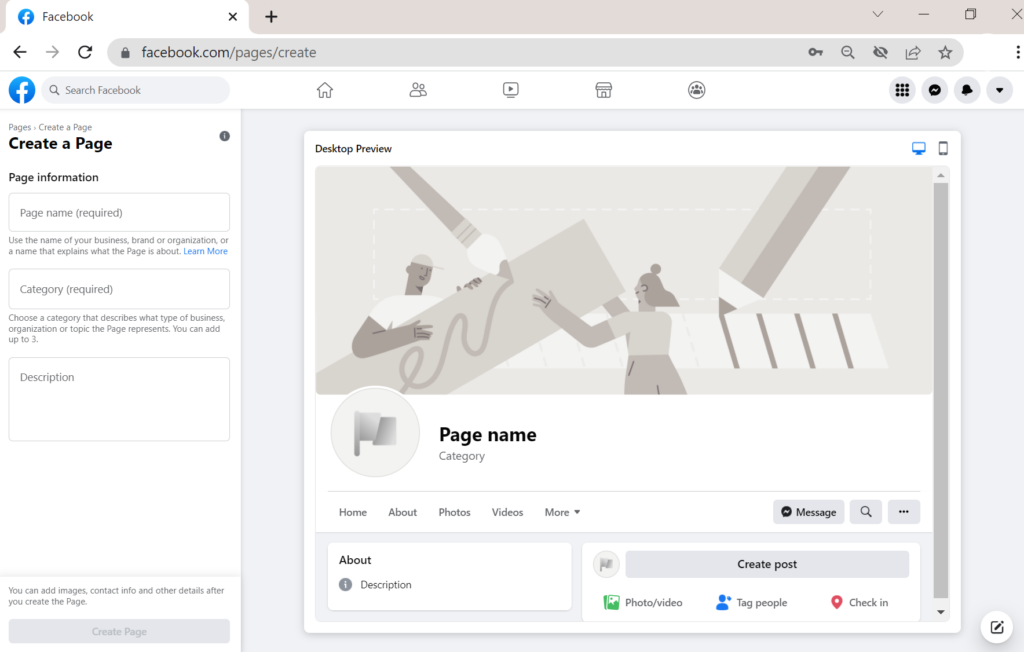1024x652 pixels.
Task: Open the Marketplace icon
Action: (603, 90)
